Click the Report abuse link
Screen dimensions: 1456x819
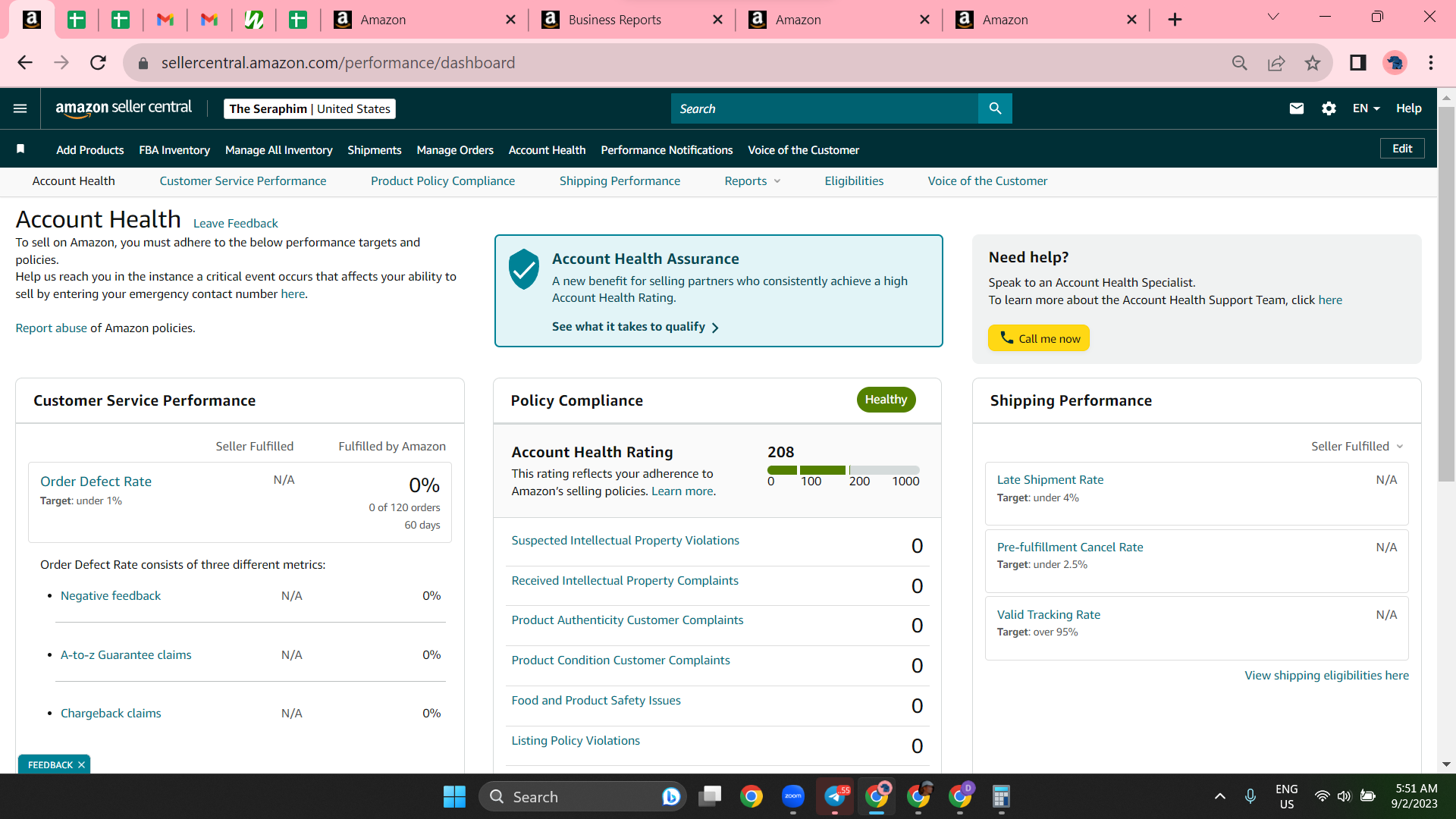[52, 328]
